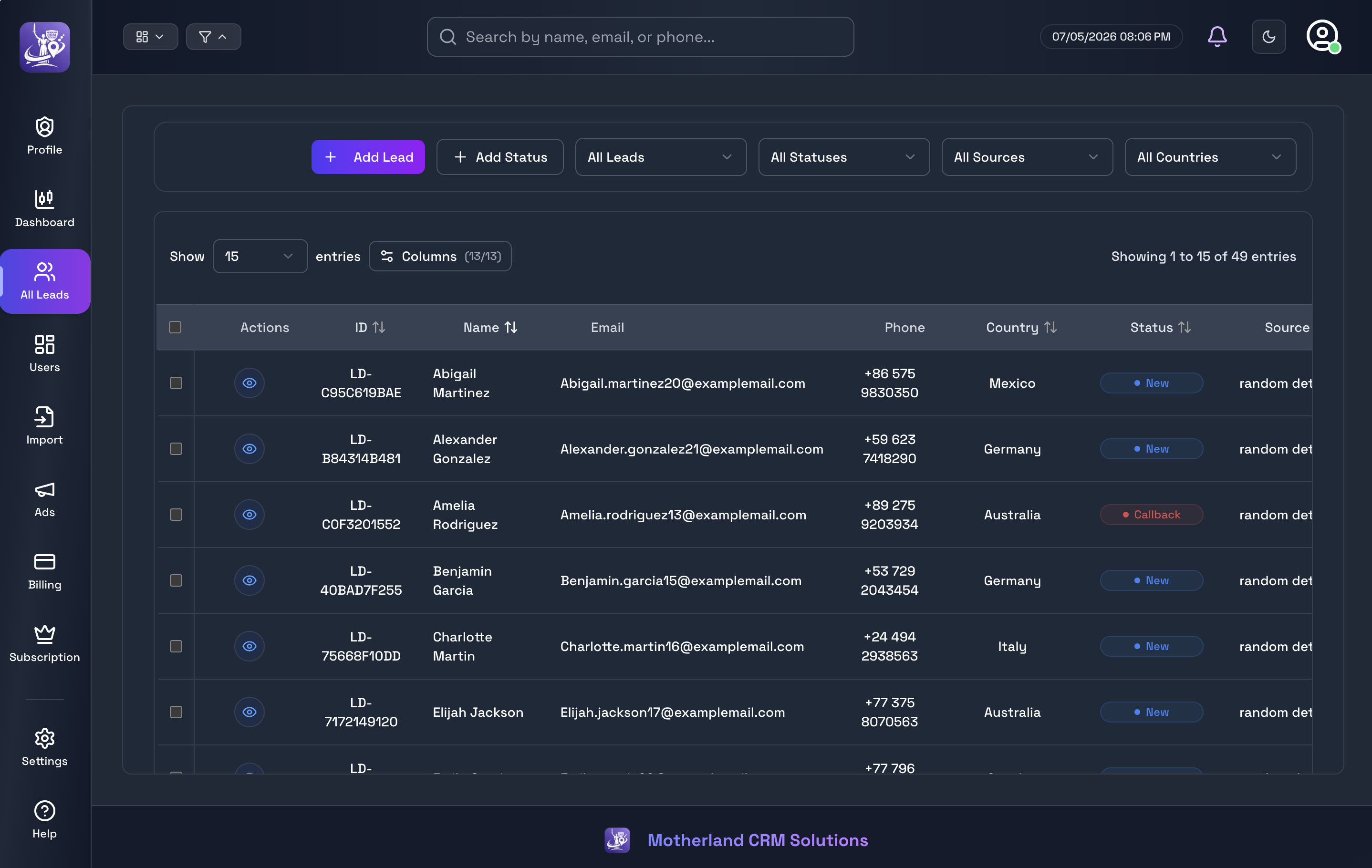Open the user account avatar menu
Image resolution: width=1372 pixels, height=868 pixels.
[x=1322, y=36]
